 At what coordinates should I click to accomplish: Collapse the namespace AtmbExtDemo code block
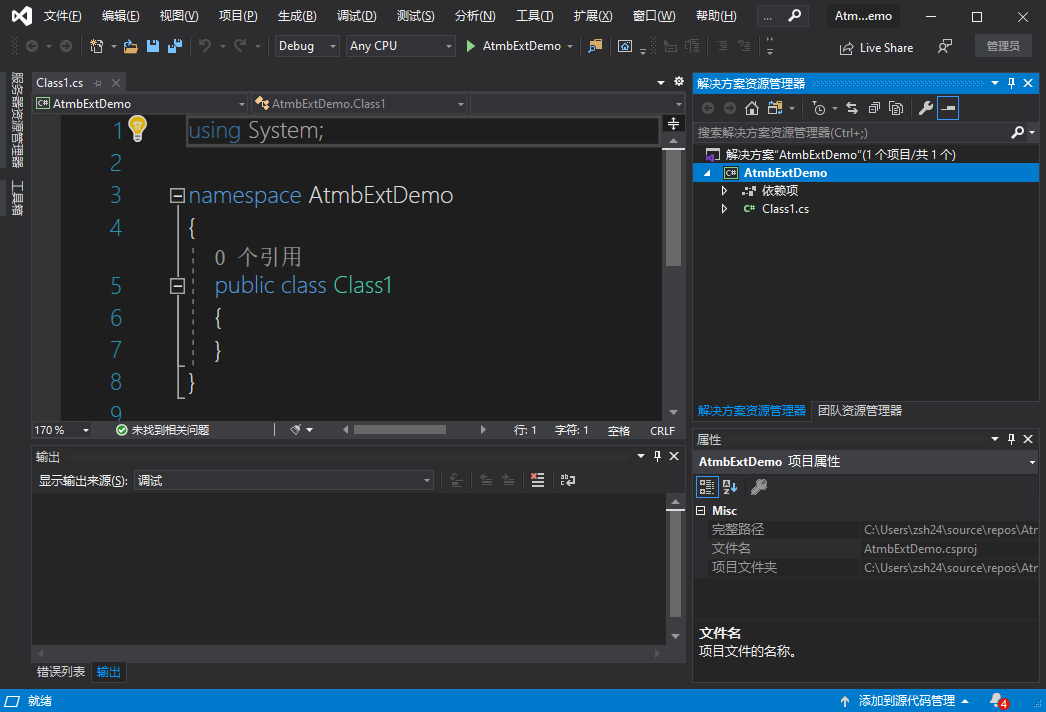coord(177,196)
